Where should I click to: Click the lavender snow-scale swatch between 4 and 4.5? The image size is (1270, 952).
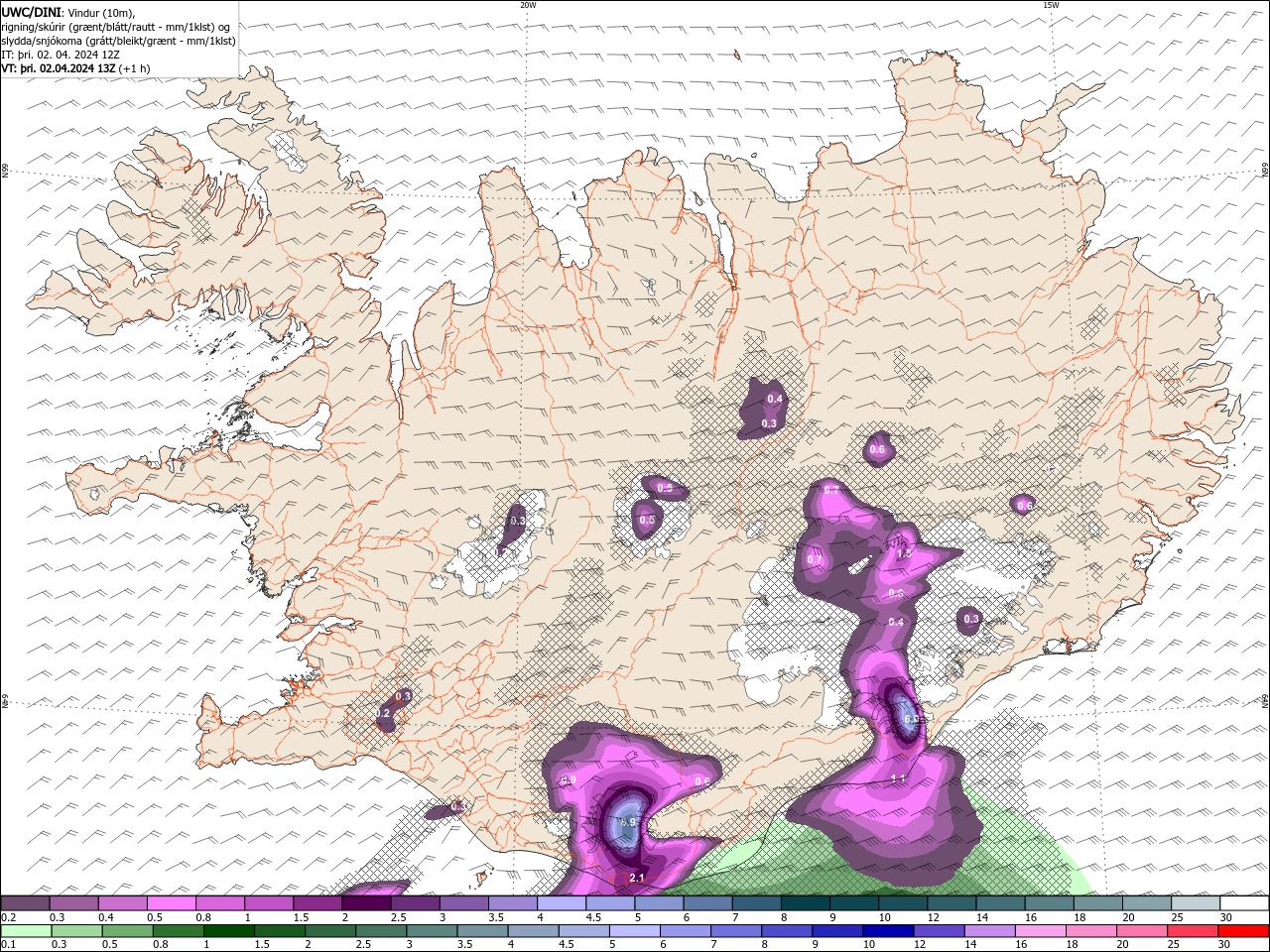pyautogui.click(x=562, y=903)
